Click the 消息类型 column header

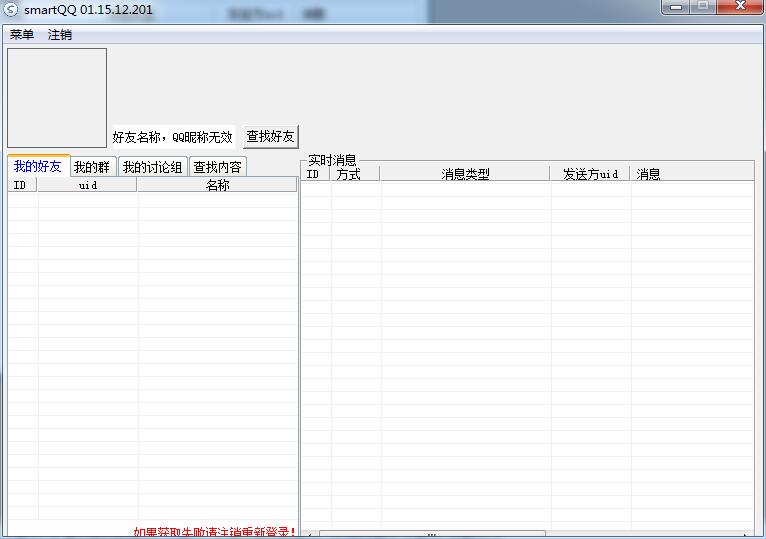click(465, 174)
